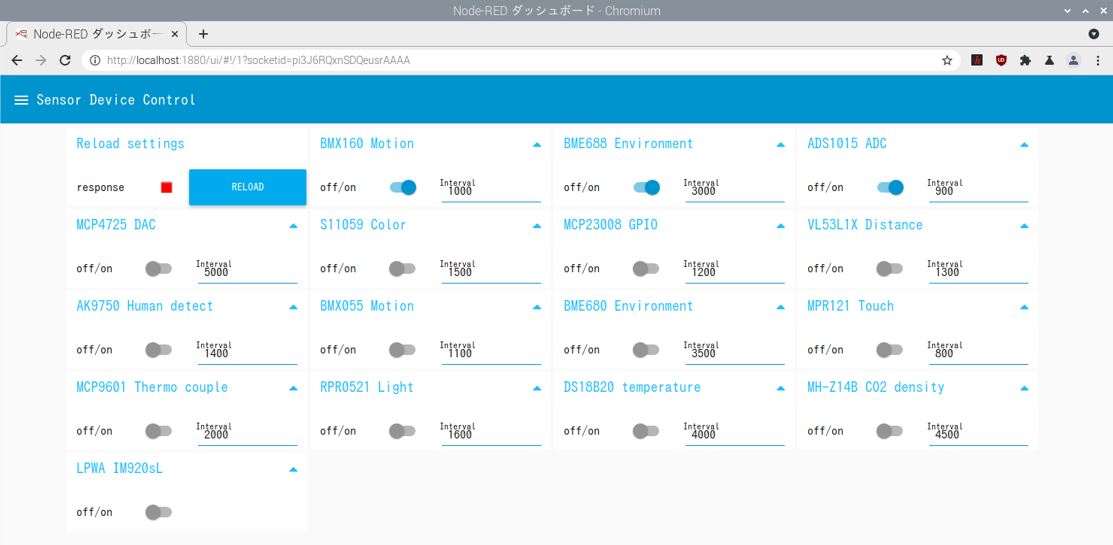Viewport: 1113px width, 545px height.
Task: Open the Chromium profile avatar icon
Action: pos(1073,60)
